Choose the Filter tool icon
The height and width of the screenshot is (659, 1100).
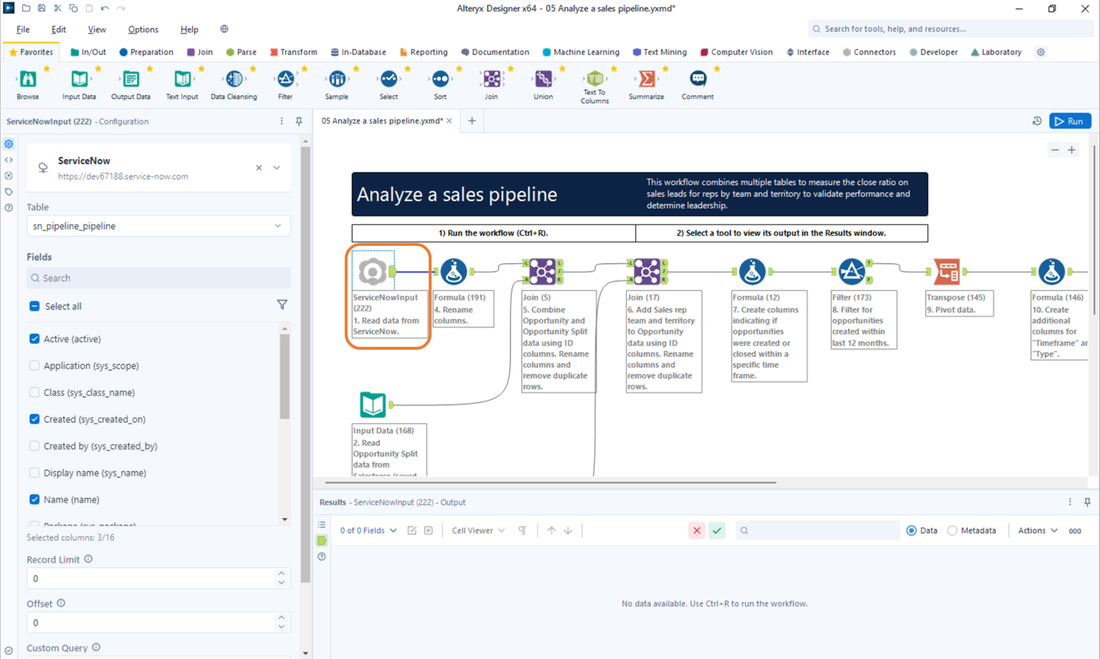(286, 80)
